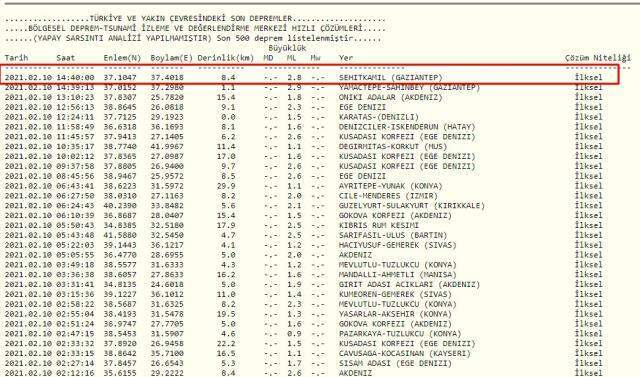Click depth value 22.2

click(x=226, y=343)
